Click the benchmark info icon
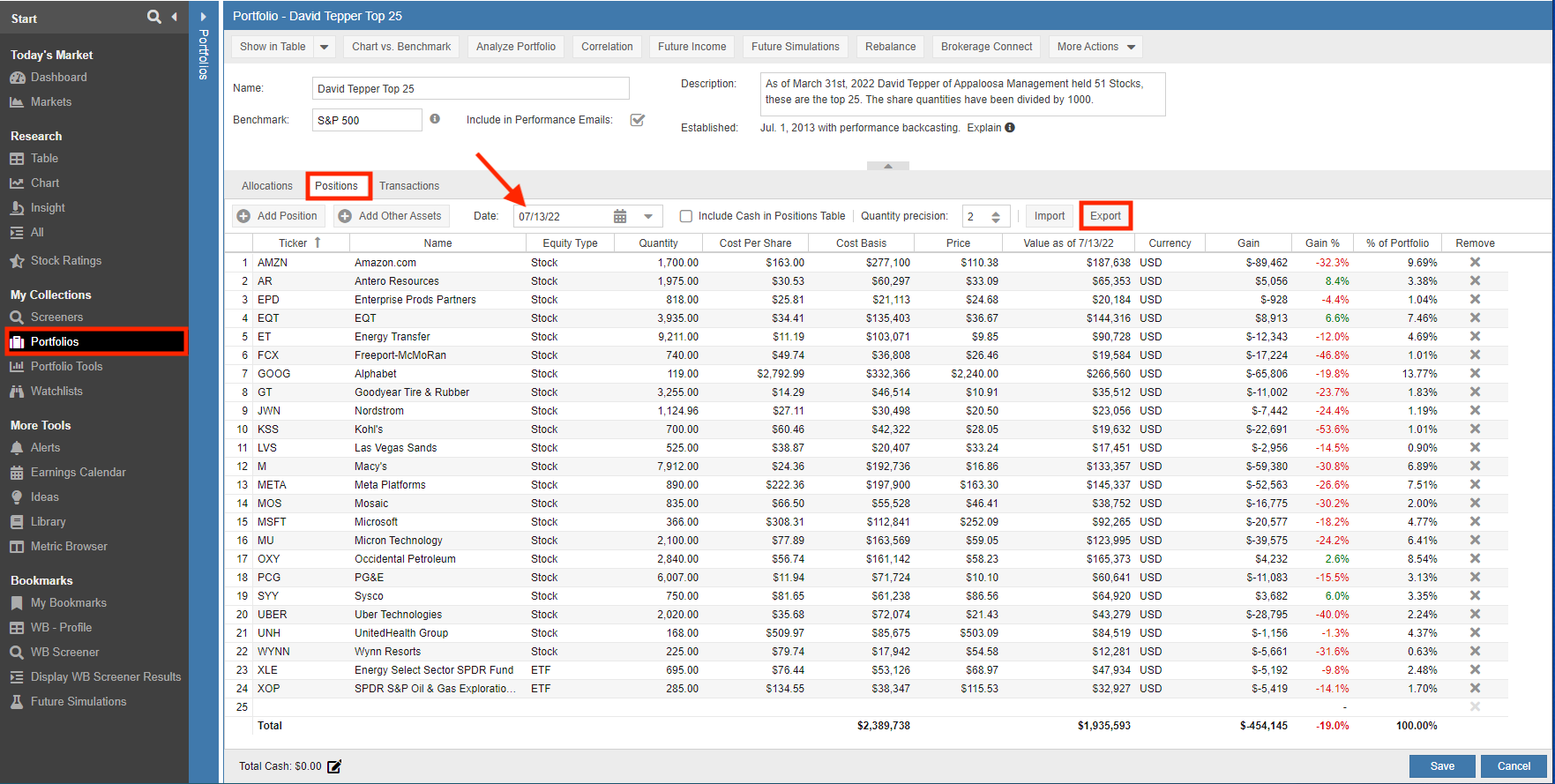 click(x=435, y=119)
